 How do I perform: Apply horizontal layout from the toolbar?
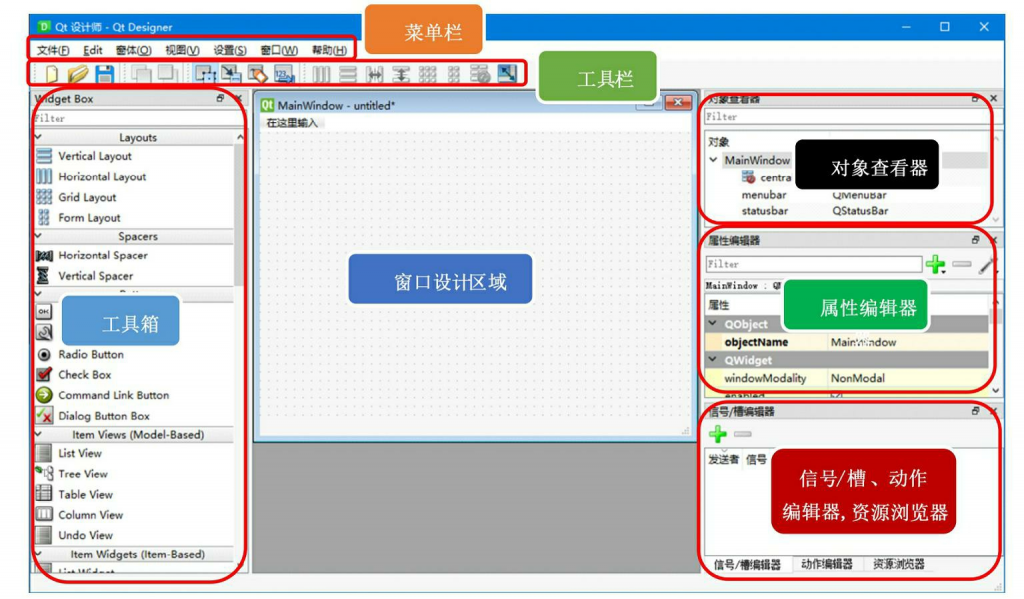point(321,74)
